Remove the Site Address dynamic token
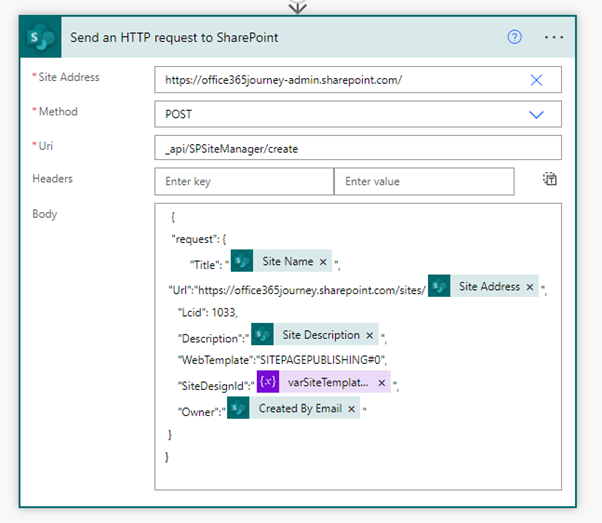Image resolution: width=602 pixels, height=523 pixels. coord(529,287)
